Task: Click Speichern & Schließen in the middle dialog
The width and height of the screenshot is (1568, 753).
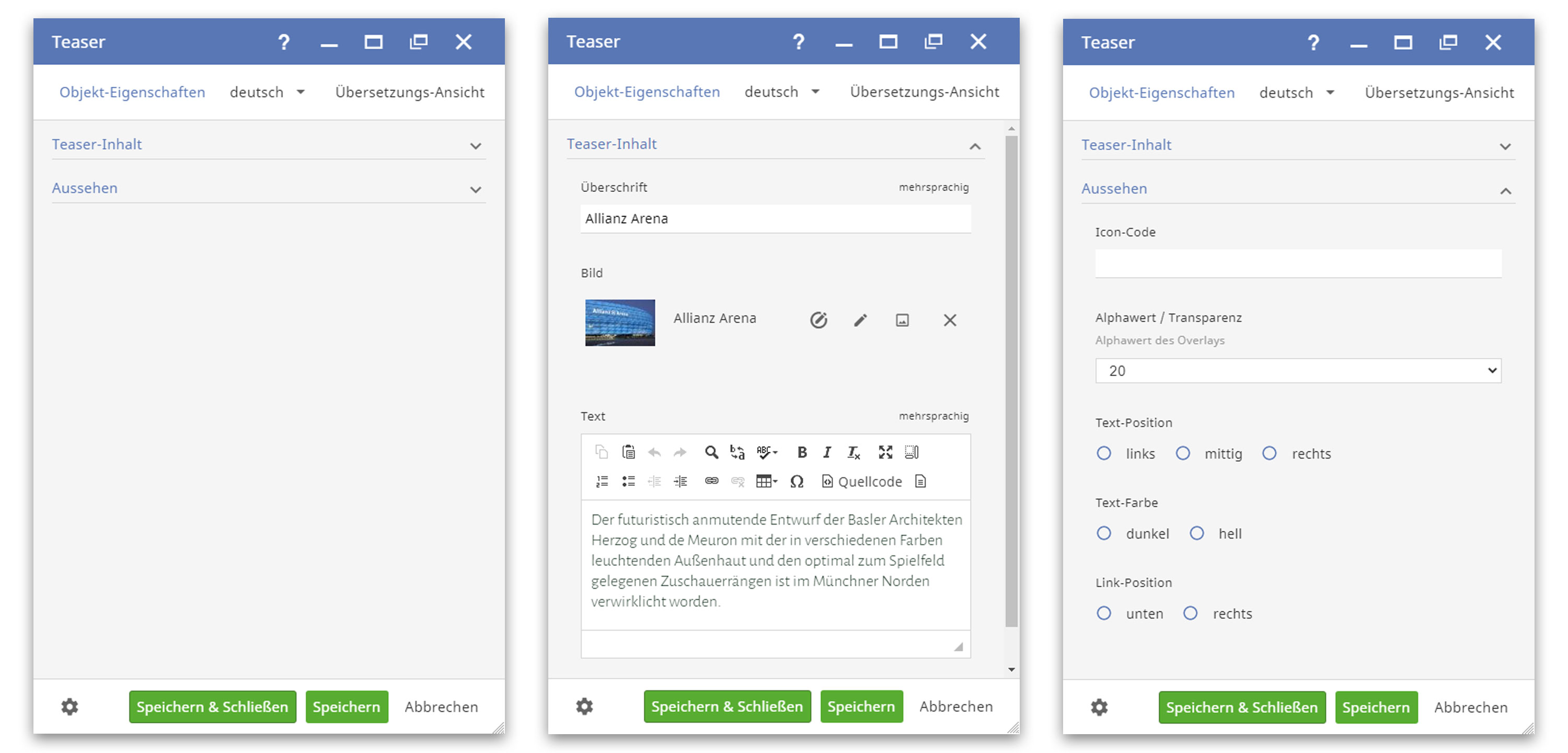Action: click(727, 706)
